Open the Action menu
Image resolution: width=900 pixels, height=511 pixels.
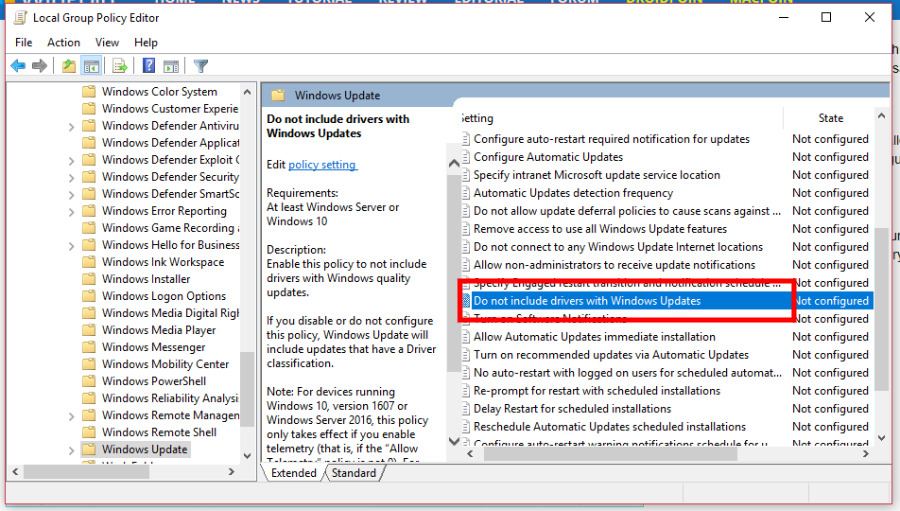point(63,42)
